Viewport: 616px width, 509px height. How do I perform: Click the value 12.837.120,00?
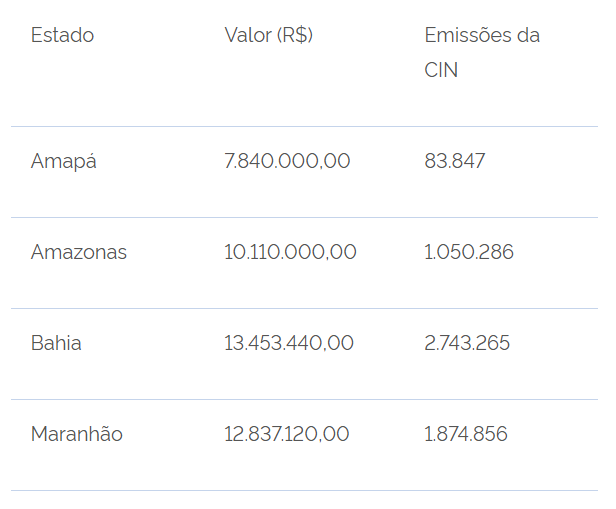pyautogui.click(x=287, y=434)
